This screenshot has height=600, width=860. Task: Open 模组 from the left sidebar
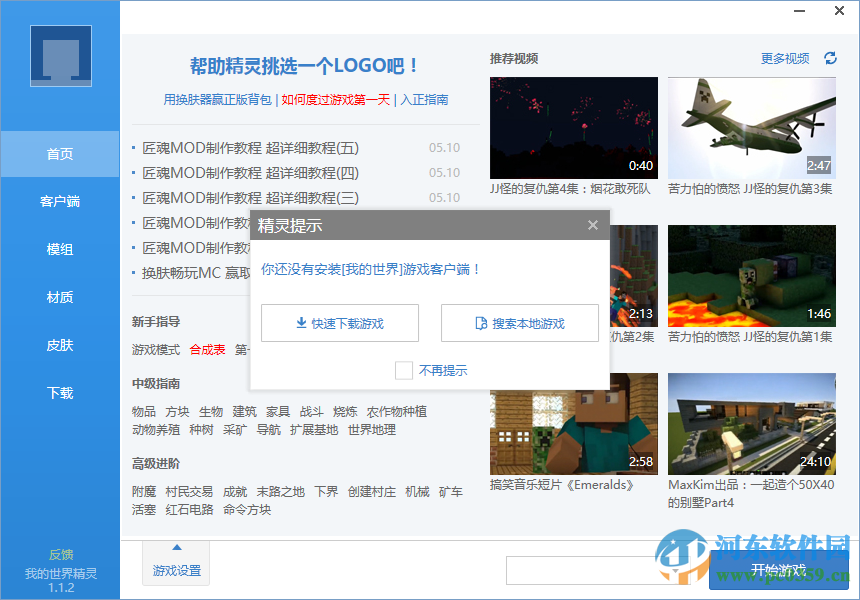[x=59, y=249]
